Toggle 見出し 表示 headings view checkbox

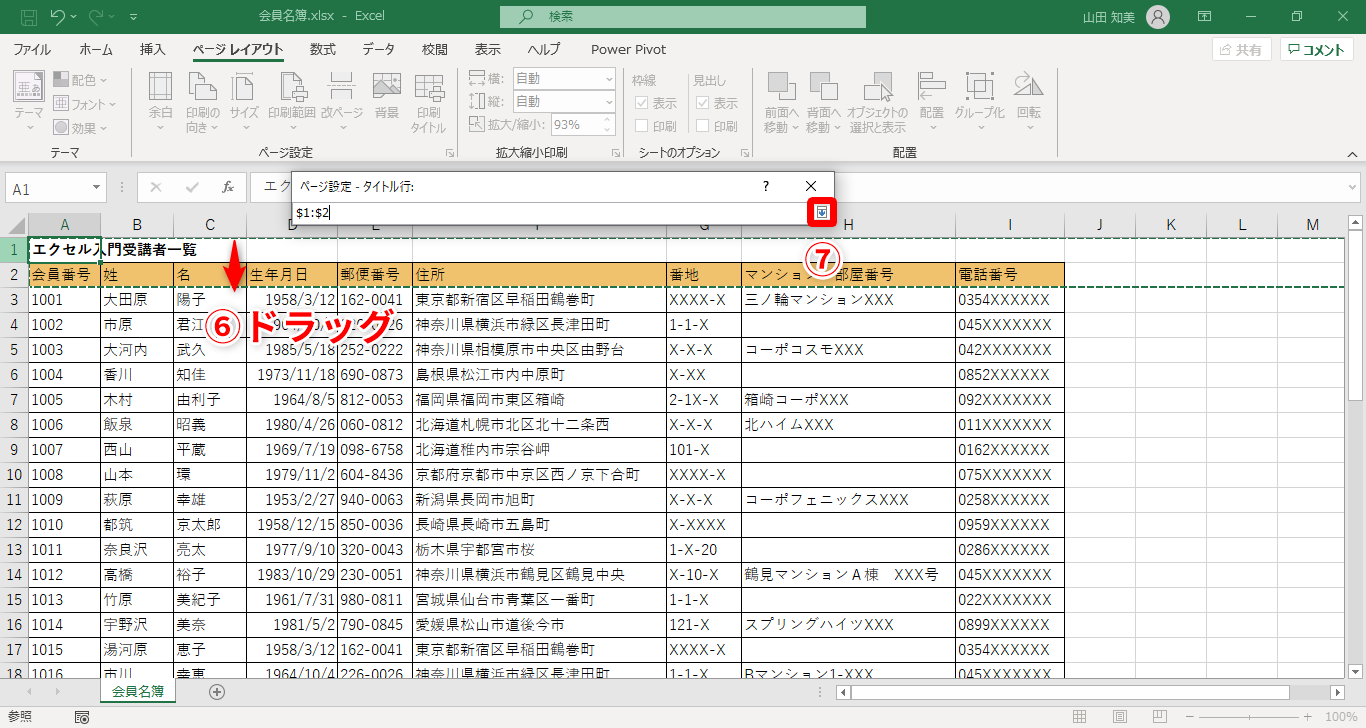[703, 103]
